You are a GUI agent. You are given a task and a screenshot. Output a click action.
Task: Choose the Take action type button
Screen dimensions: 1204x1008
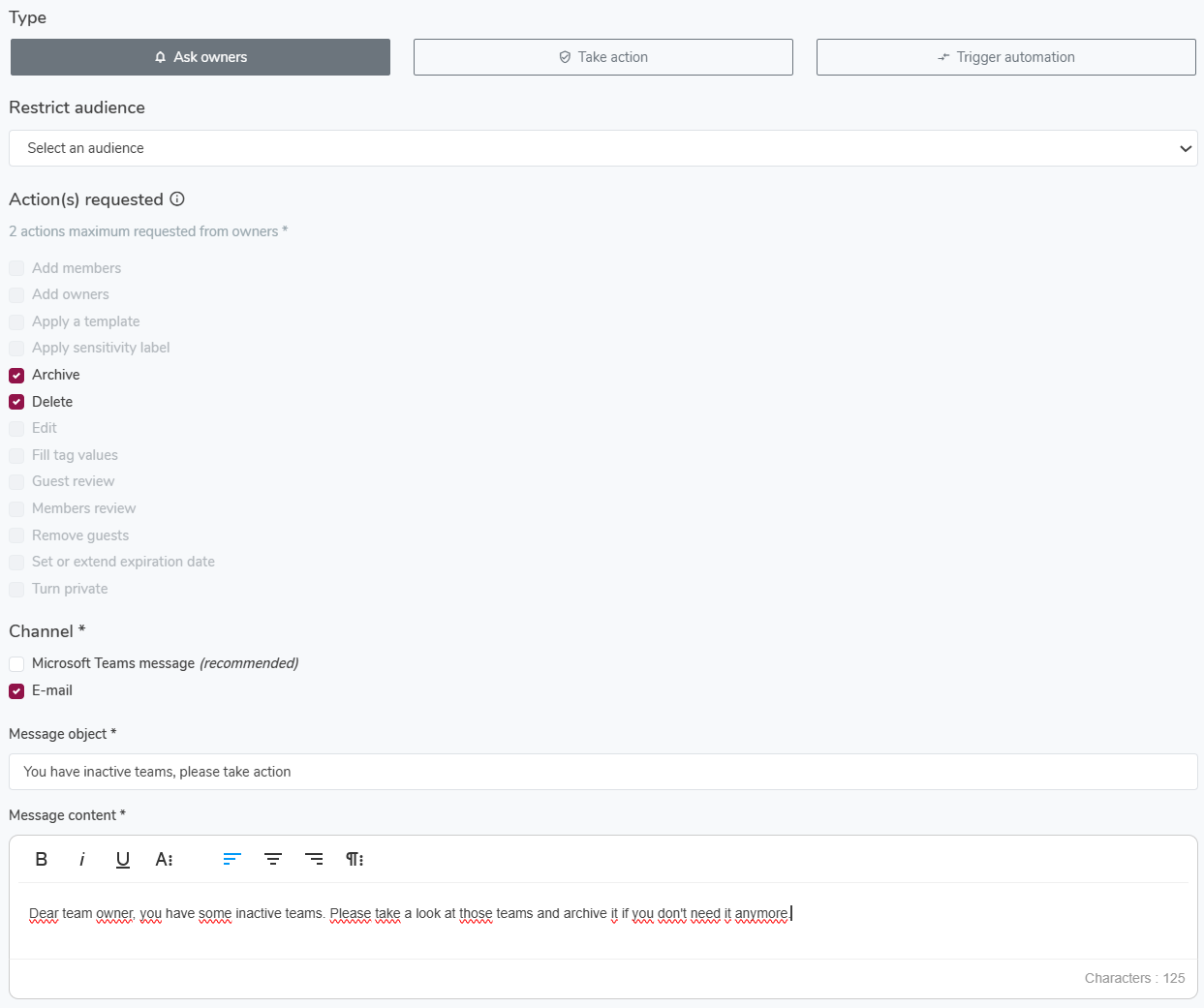603,57
